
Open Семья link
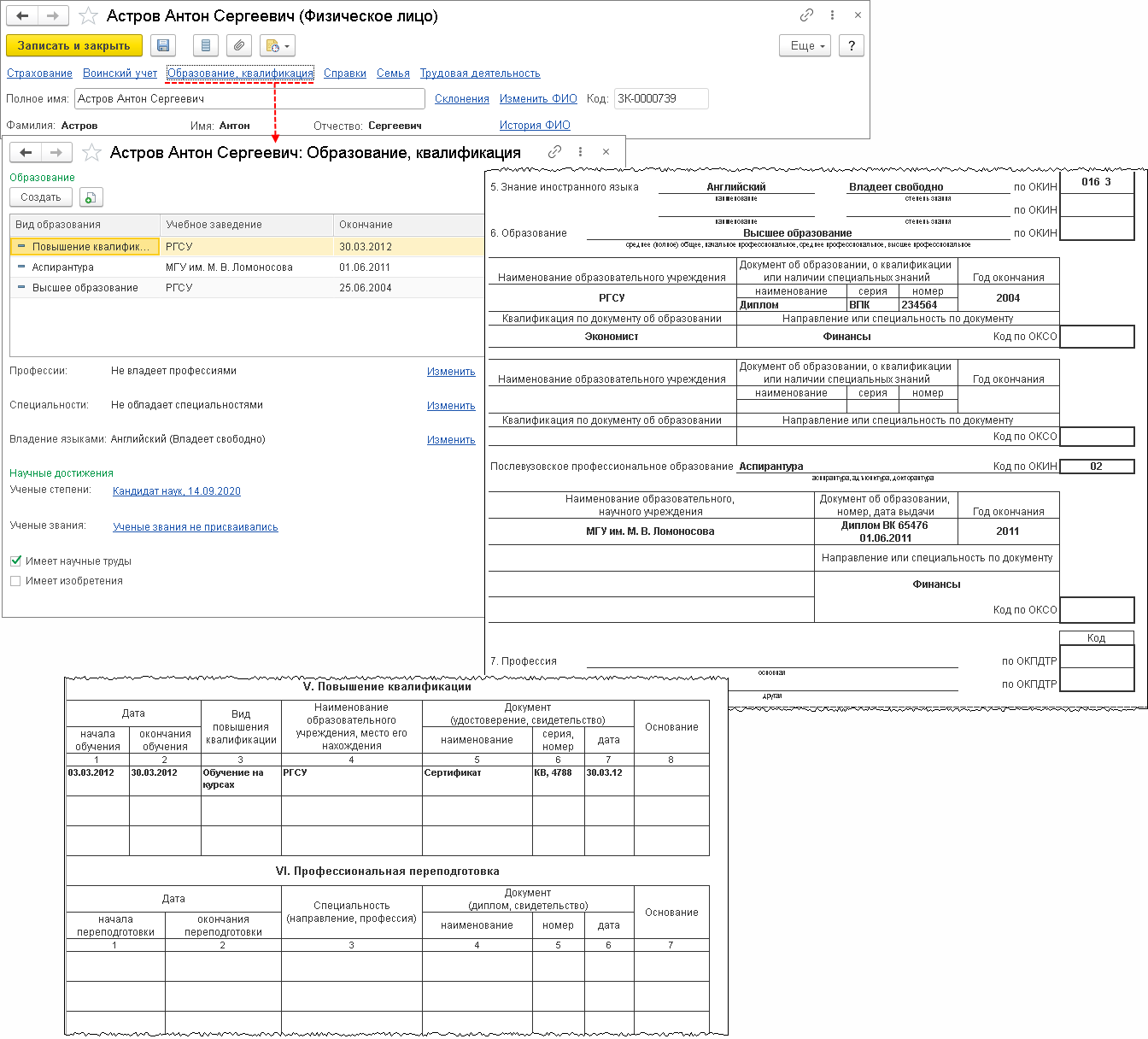coord(393,73)
